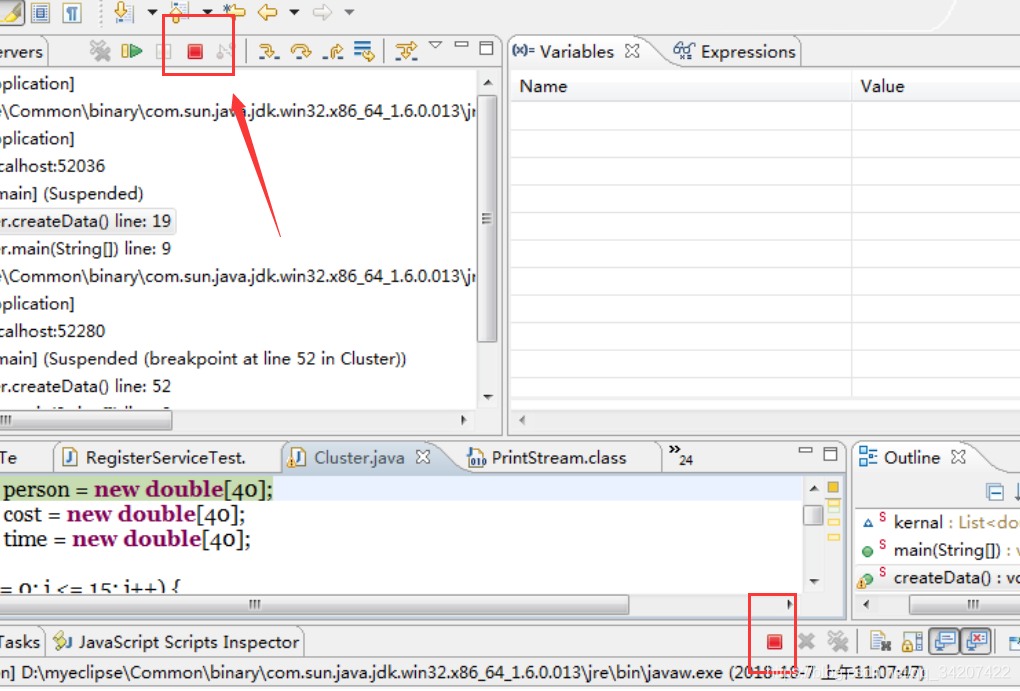Switch to Cluster.java editor tab
1020x691 pixels.
[359, 458]
